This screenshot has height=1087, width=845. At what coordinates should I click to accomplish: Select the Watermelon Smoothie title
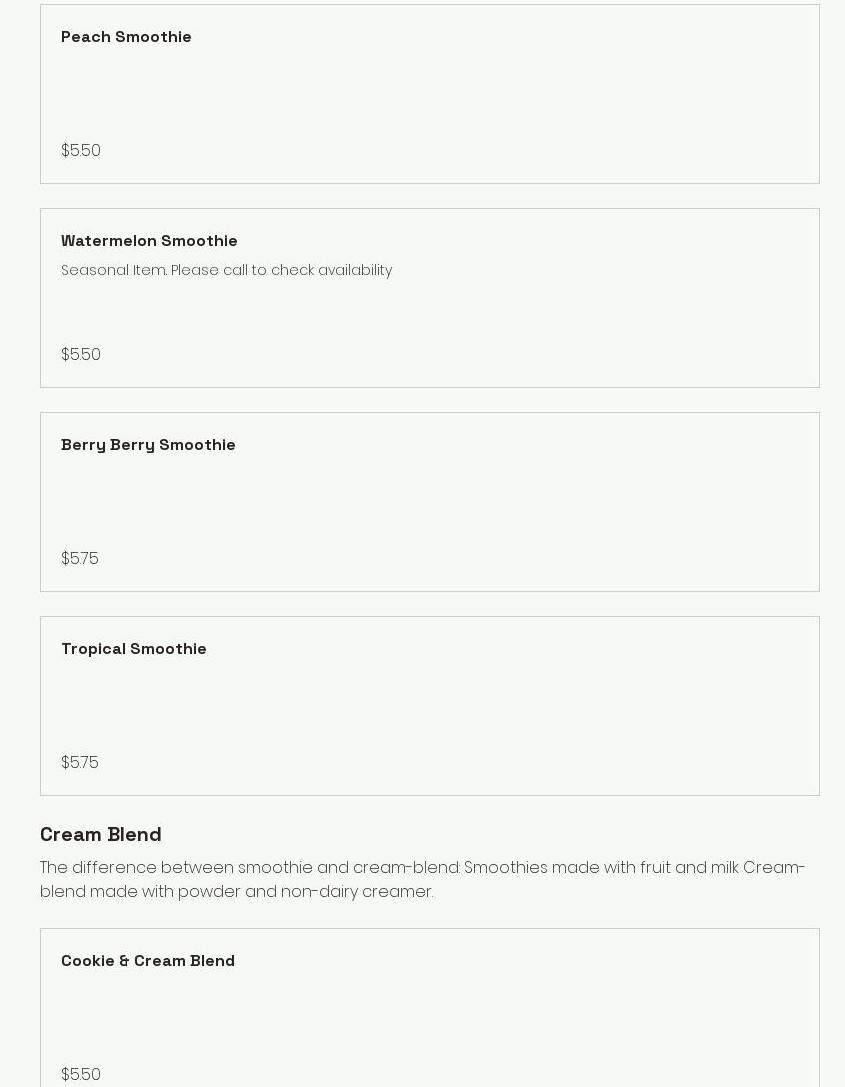(149, 241)
